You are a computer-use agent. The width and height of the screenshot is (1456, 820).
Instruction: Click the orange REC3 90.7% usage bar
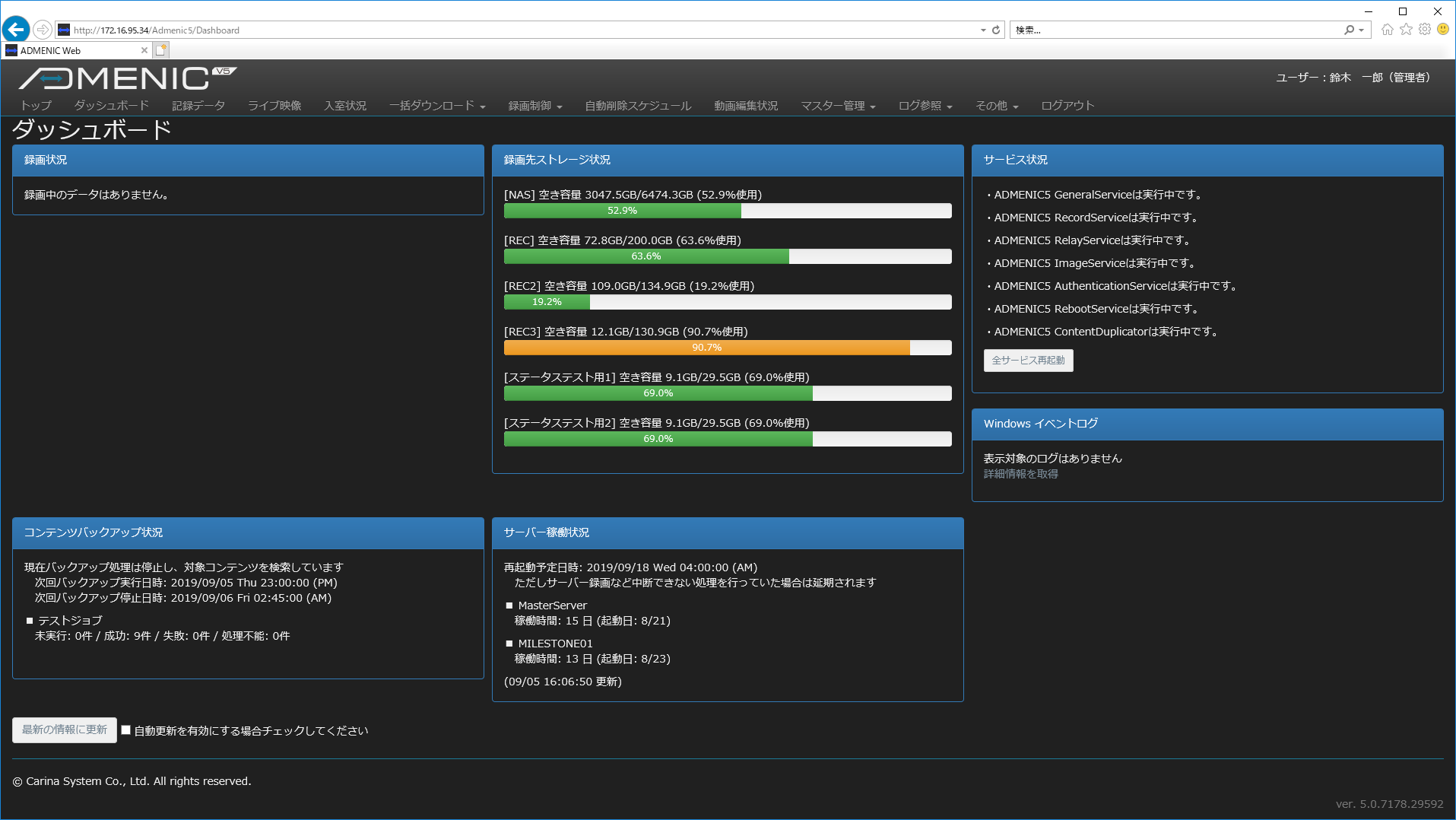pyautogui.click(x=706, y=348)
